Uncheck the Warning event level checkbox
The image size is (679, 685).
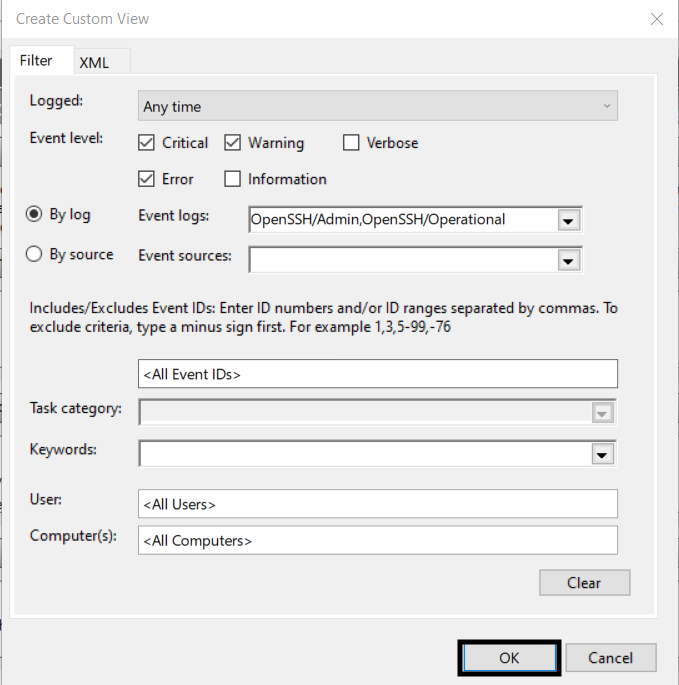click(232, 143)
